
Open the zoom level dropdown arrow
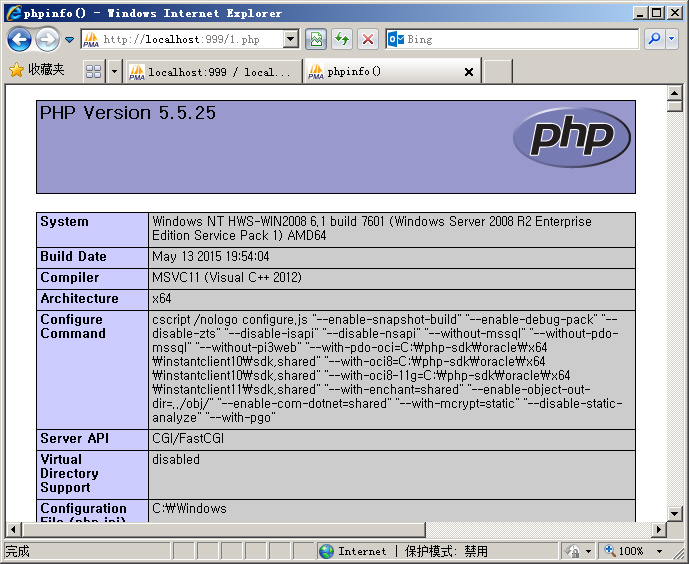659,551
